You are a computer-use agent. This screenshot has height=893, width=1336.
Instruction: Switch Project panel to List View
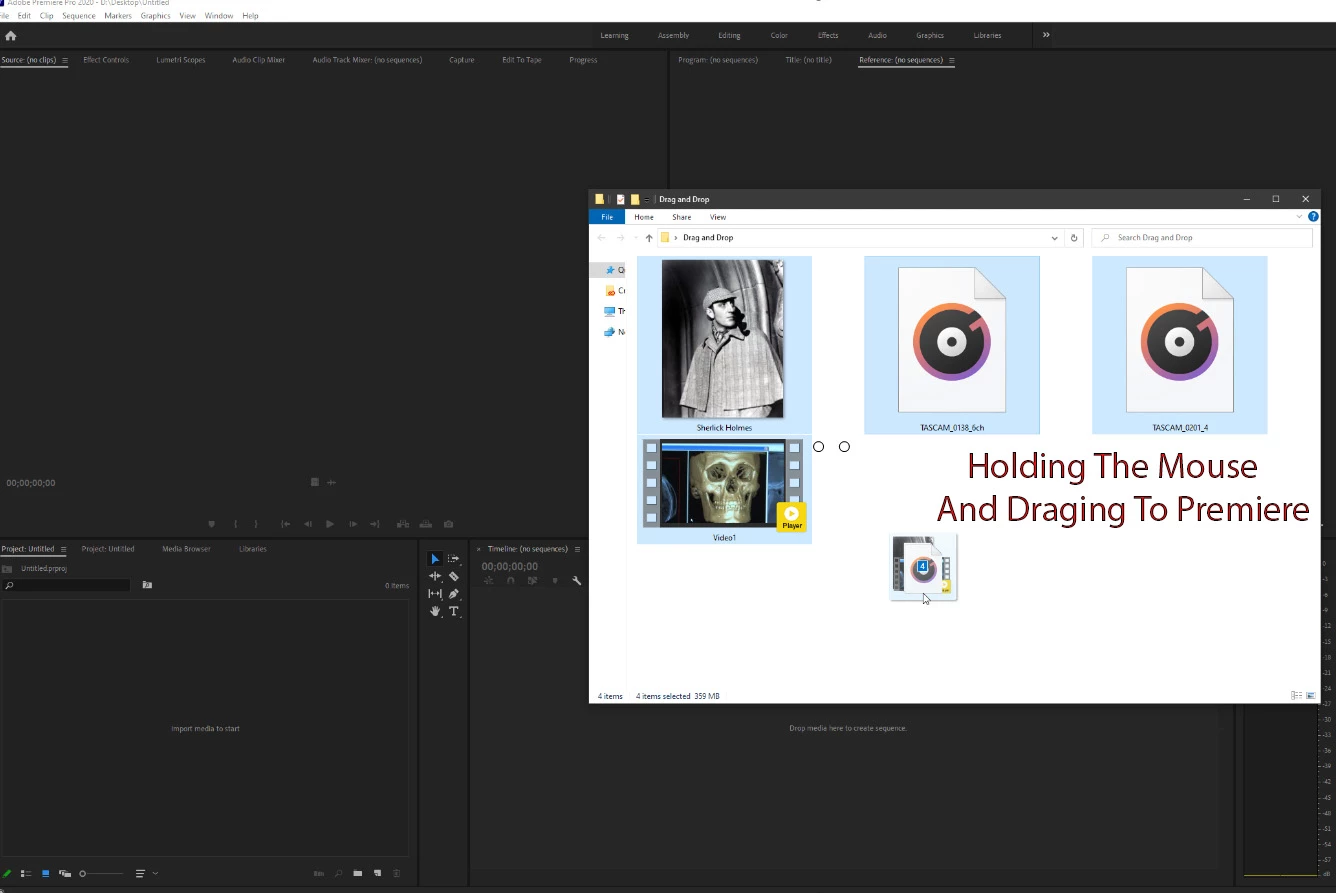pos(26,873)
